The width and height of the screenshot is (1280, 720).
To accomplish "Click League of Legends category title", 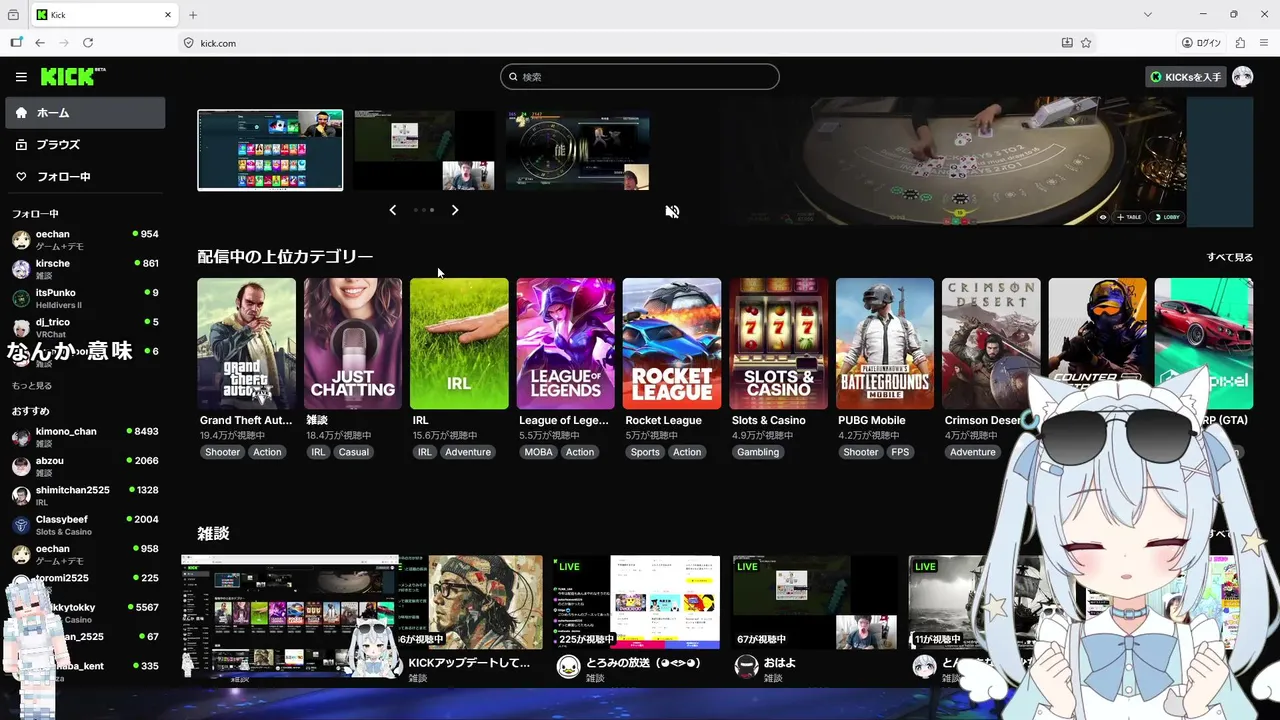I will (564, 421).
